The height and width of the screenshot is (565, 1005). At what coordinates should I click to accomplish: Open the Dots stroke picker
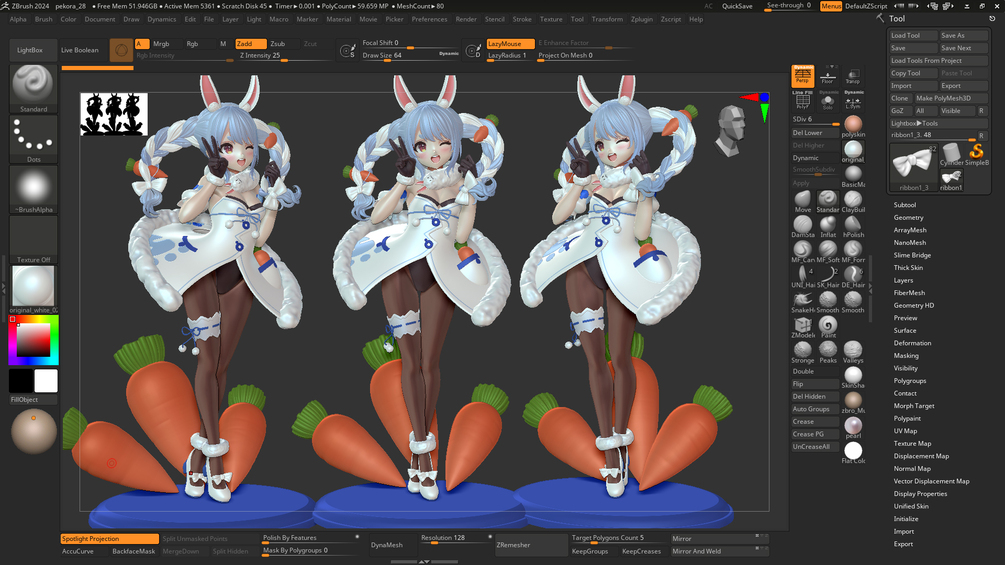click(x=33, y=139)
